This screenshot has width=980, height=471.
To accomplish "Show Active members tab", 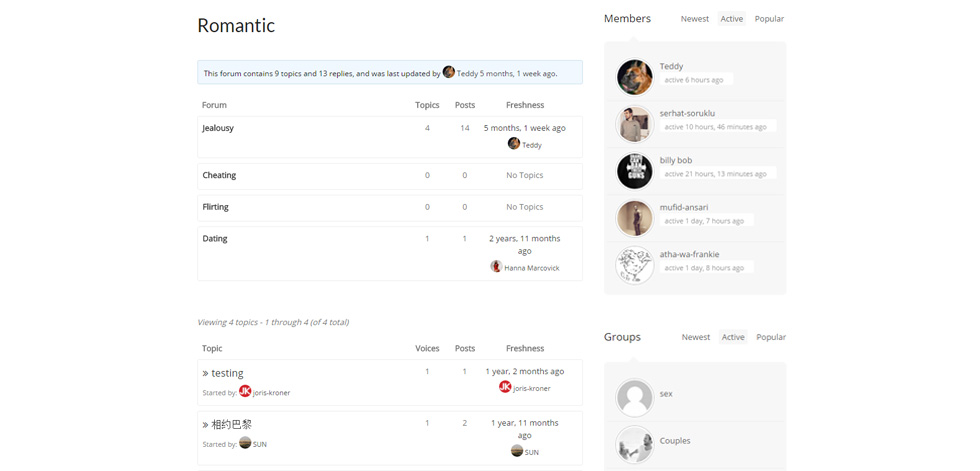I will (x=731, y=19).
